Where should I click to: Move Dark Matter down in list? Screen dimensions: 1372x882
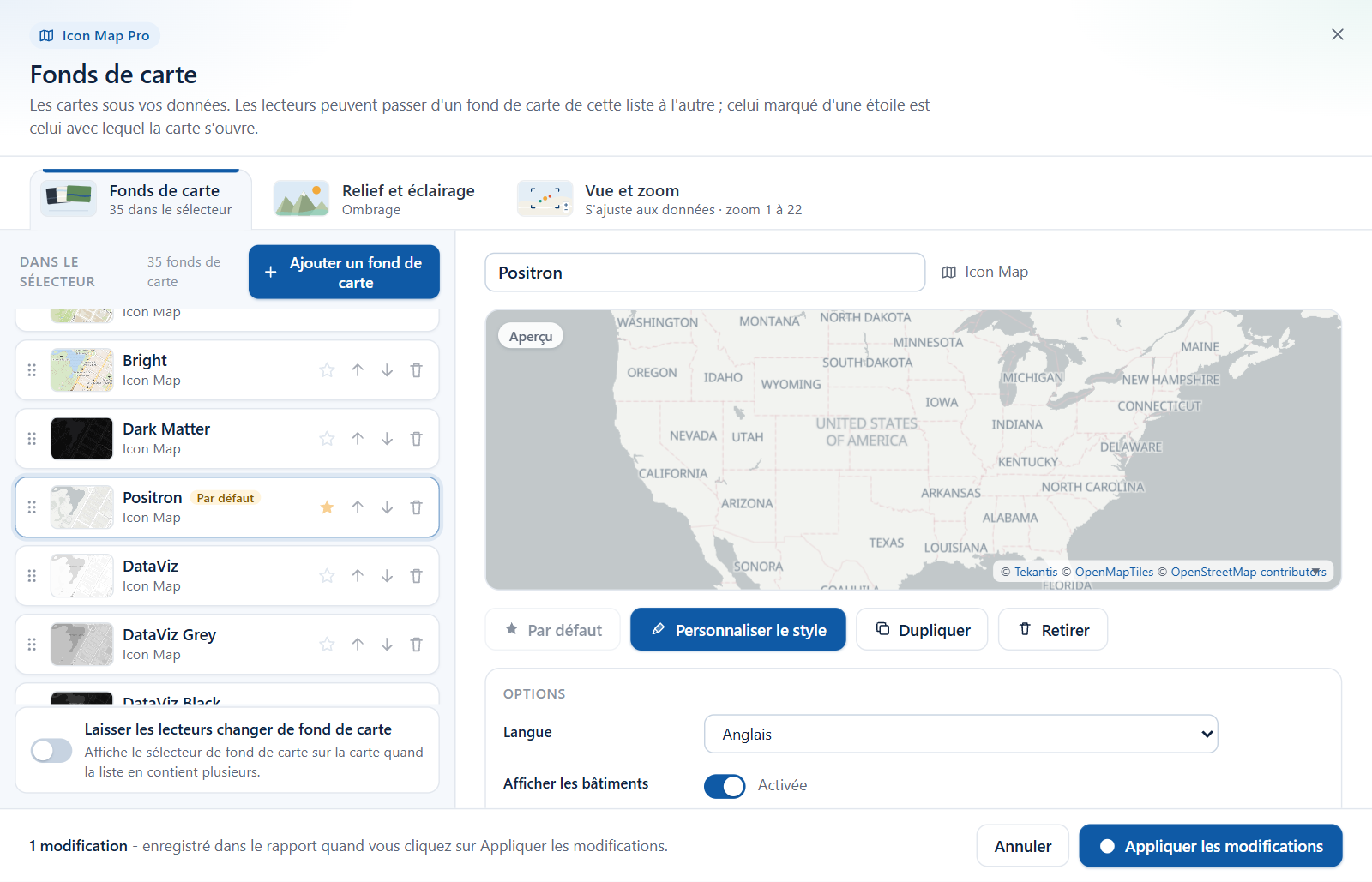pos(387,439)
